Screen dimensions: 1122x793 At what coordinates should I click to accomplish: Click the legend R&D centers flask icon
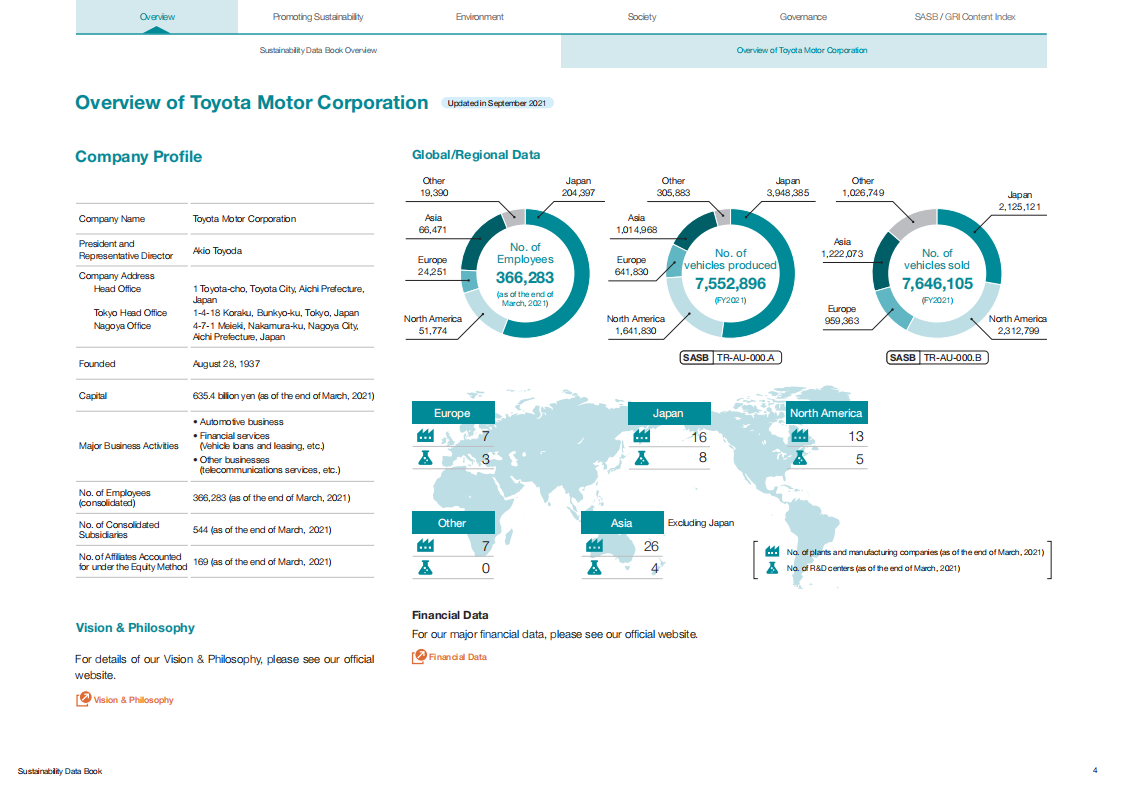coord(771,568)
